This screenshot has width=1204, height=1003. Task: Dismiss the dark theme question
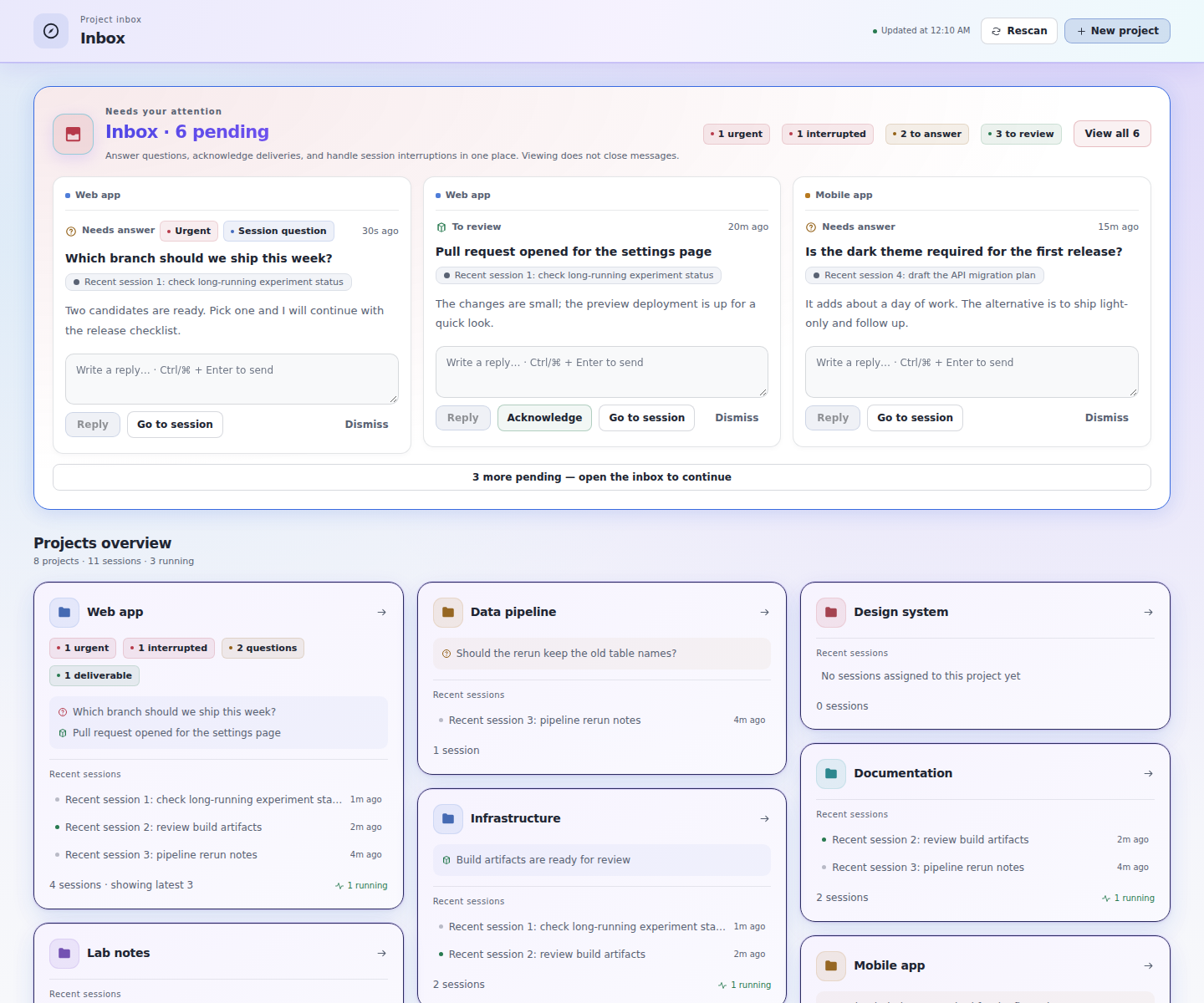click(x=1107, y=418)
